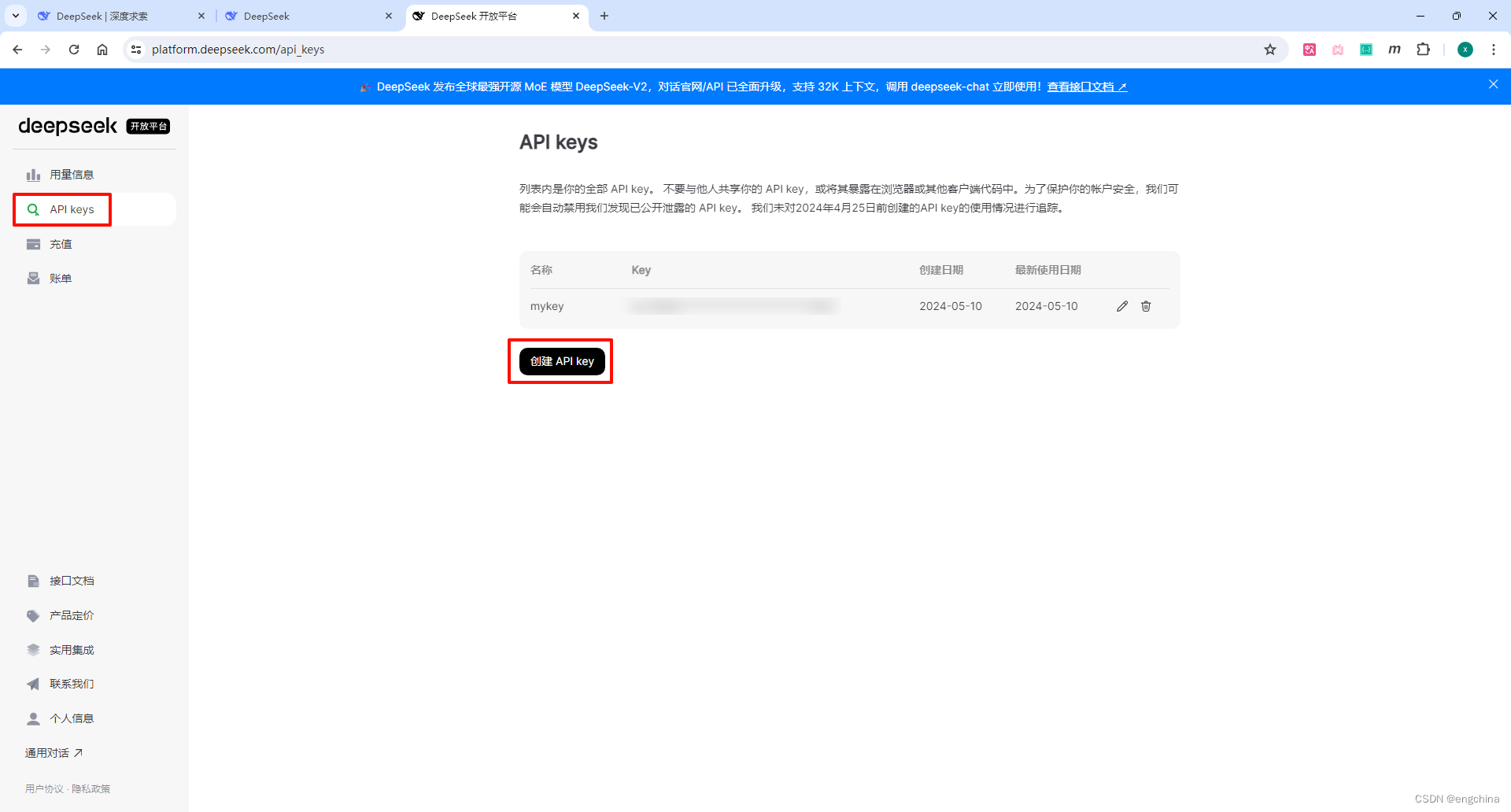Viewport: 1511px width, 812px height.
Task: Click the 创建 API key button
Action: 562,361
